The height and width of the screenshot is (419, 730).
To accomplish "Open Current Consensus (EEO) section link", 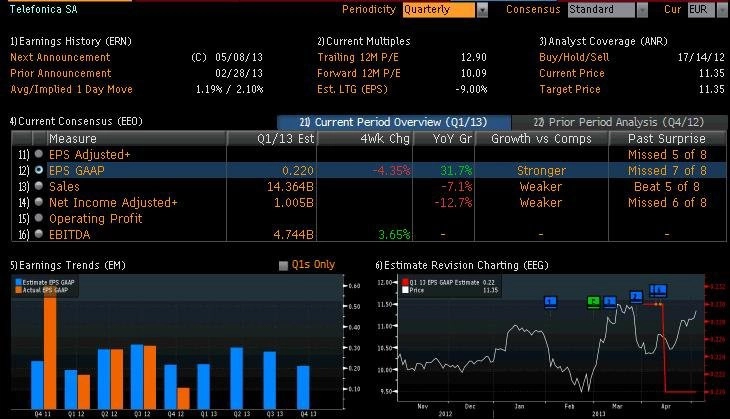I will point(76,122).
